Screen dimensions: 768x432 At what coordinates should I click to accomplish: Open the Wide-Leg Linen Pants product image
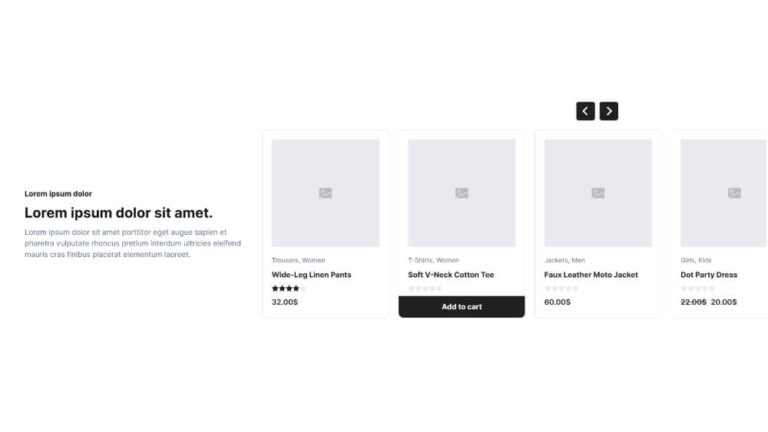tap(325, 193)
